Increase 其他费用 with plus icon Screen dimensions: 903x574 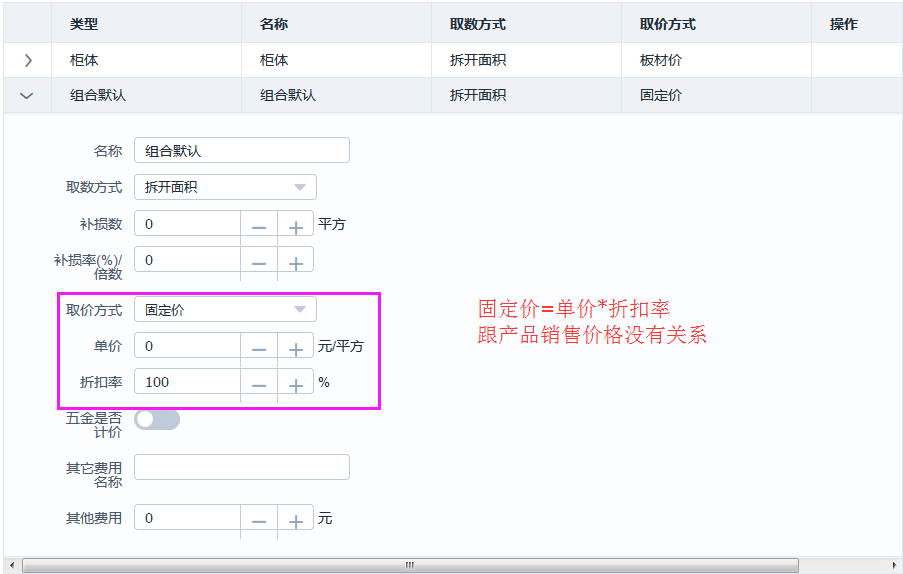point(296,521)
